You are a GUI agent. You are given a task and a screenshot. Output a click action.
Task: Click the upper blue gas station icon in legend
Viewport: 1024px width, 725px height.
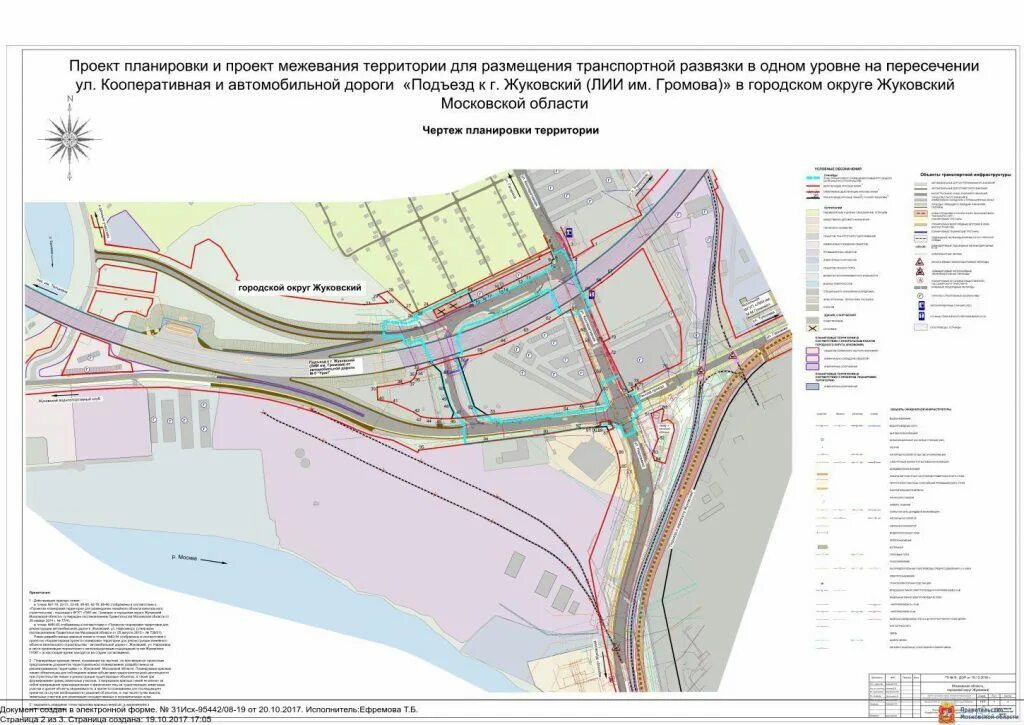[x=921, y=306]
